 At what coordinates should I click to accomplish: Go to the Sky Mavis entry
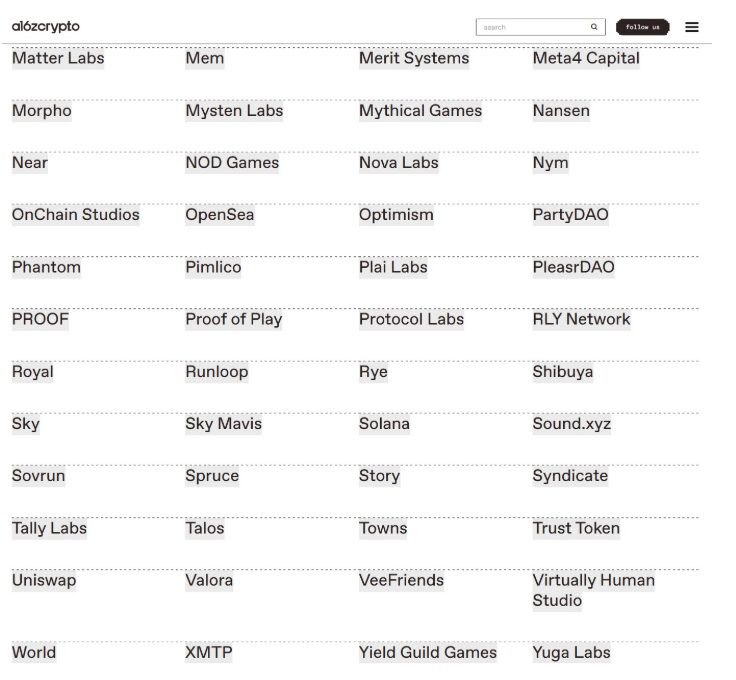(223, 424)
